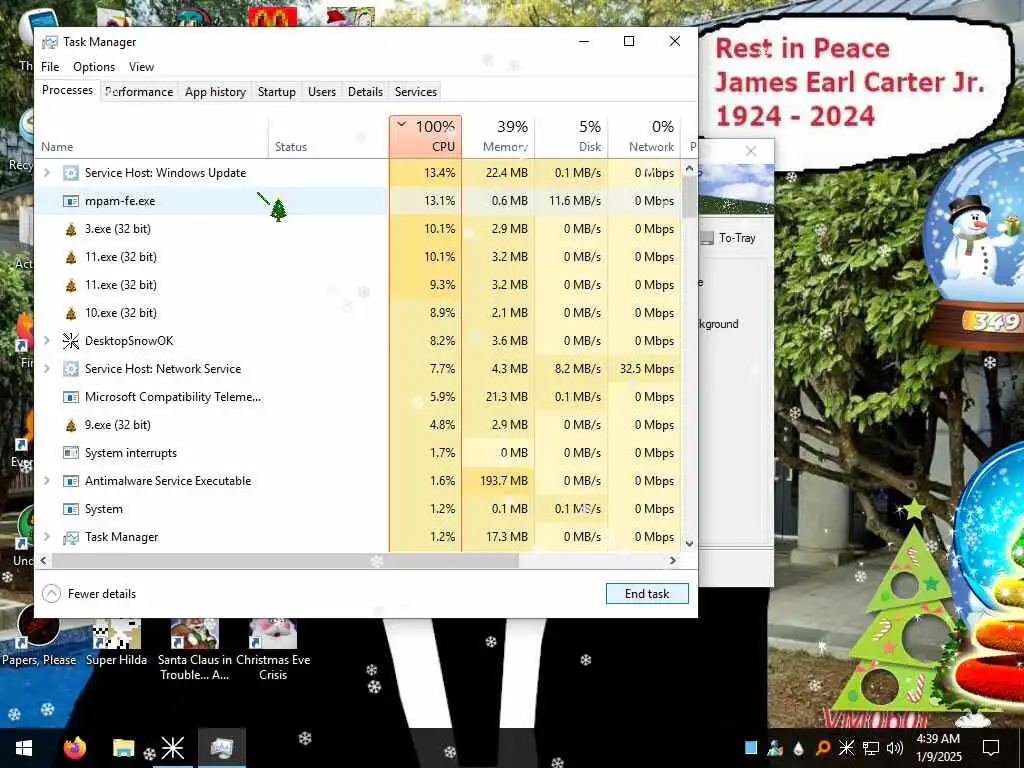This screenshot has width=1024, height=768.
Task: Click the 9.exe Christmas tree icon
Action: [71, 425]
